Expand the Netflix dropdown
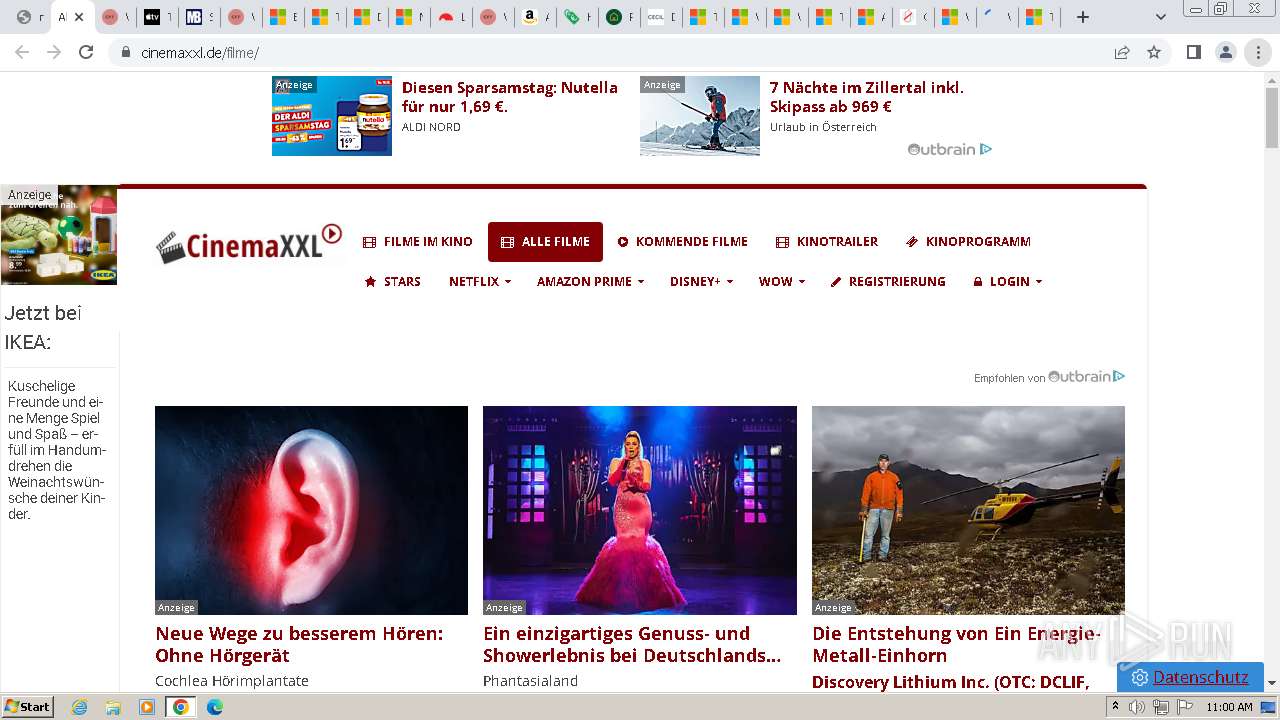Viewport: 1280px width, 720px height. pyautogui.click(x=480, y=282)
